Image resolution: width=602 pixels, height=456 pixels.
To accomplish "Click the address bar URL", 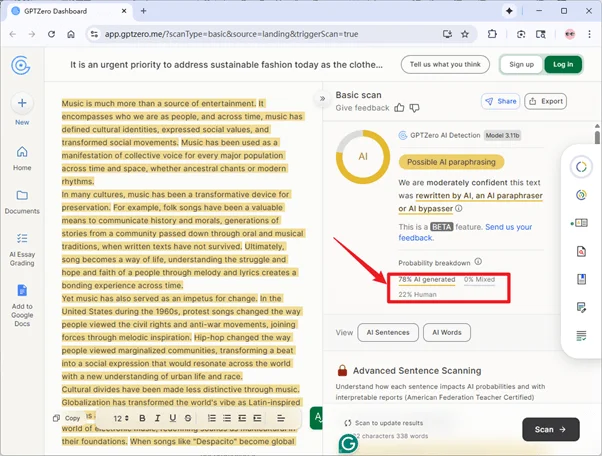I will click(x=232, y=34).
